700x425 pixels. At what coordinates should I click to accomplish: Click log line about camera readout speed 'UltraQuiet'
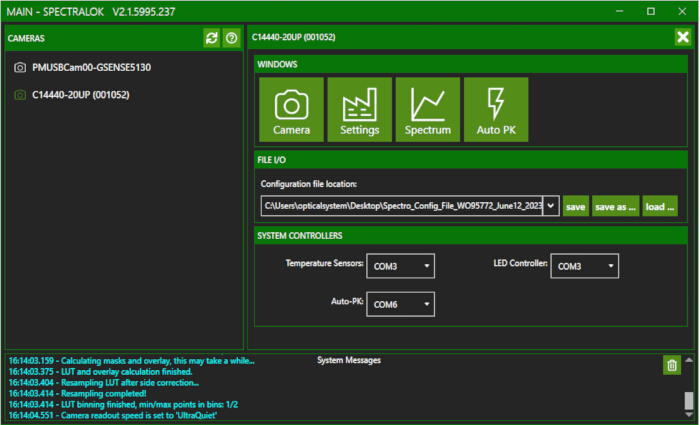pos(113,415)
